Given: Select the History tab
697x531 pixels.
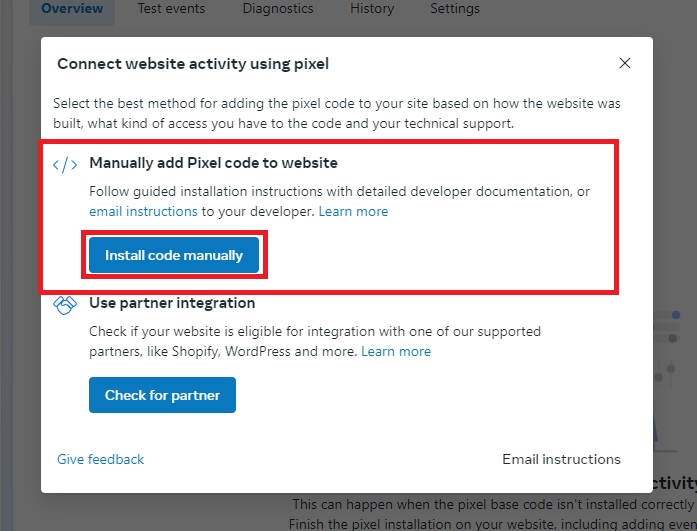Looking at the screenshot, I should pyautogui.click(x=372, y=8).
